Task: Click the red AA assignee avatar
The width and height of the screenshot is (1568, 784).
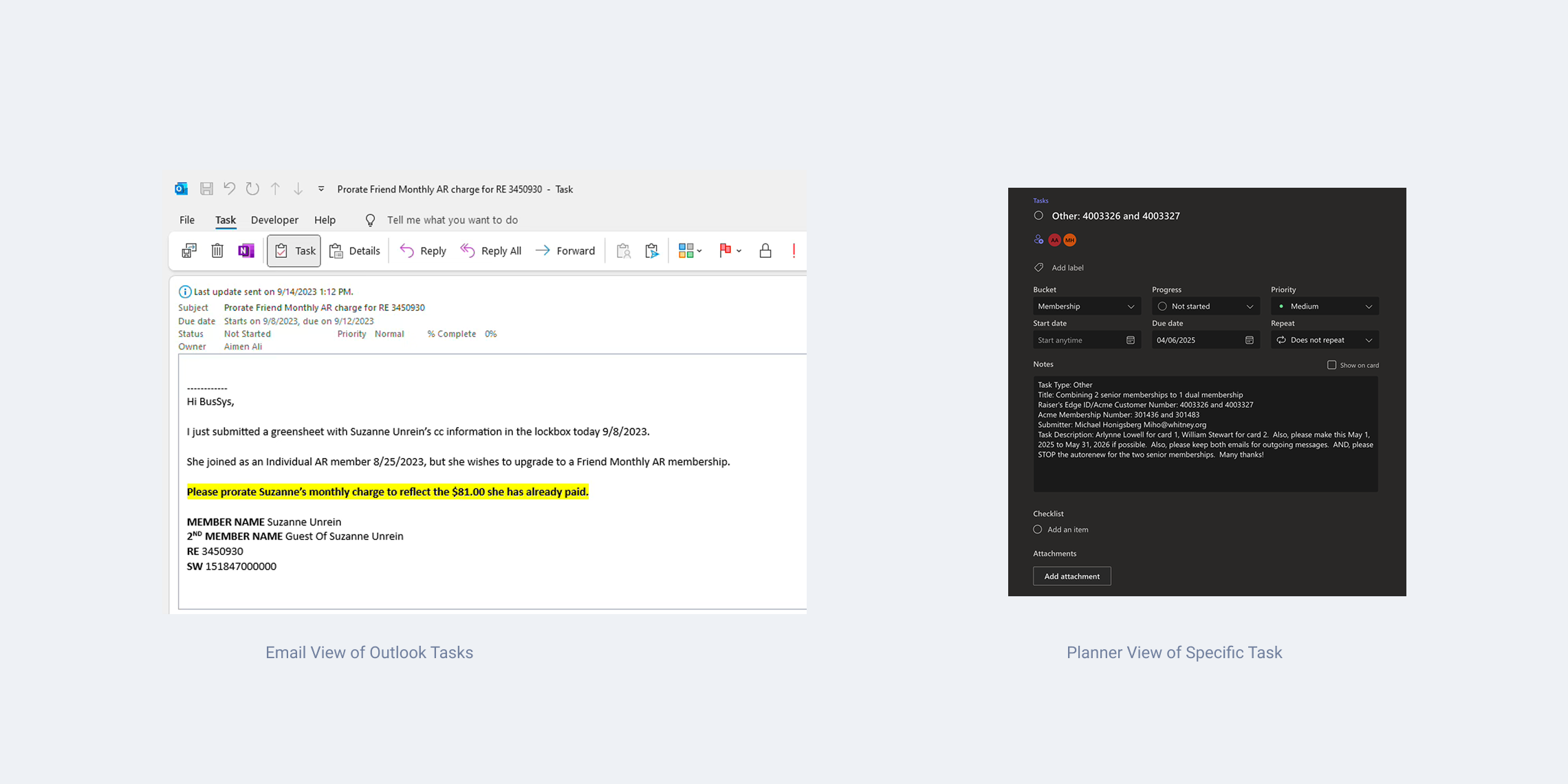Action: point(1054,240)
